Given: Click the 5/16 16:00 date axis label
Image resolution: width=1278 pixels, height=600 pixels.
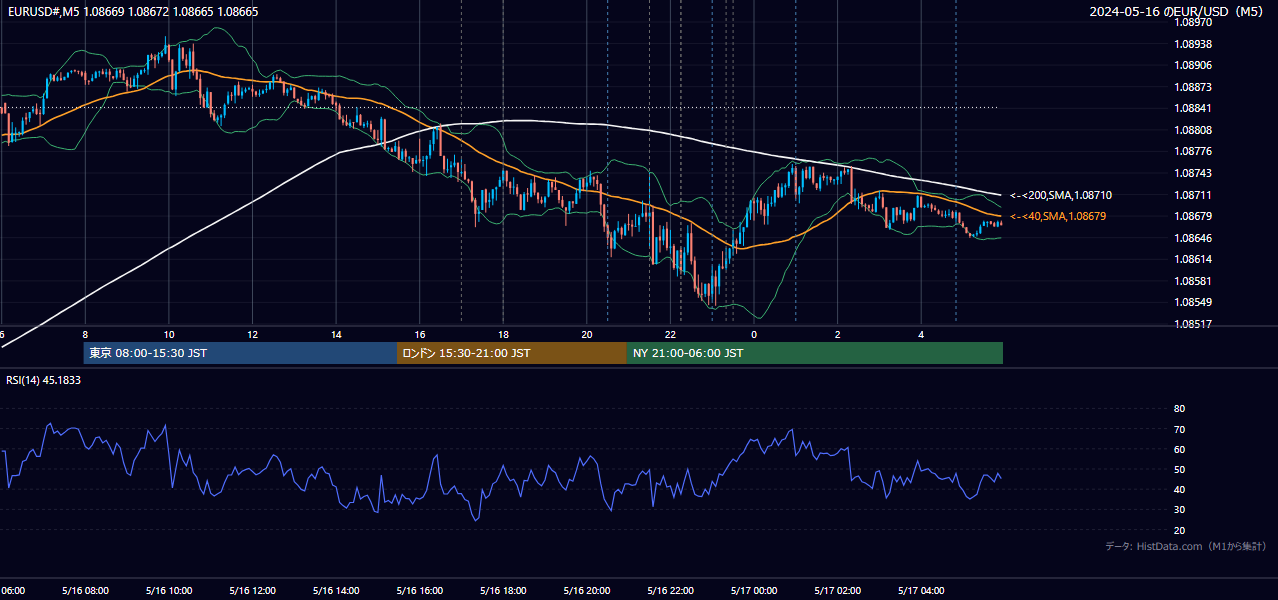Looking at the screenshot, I should (420, 591).
